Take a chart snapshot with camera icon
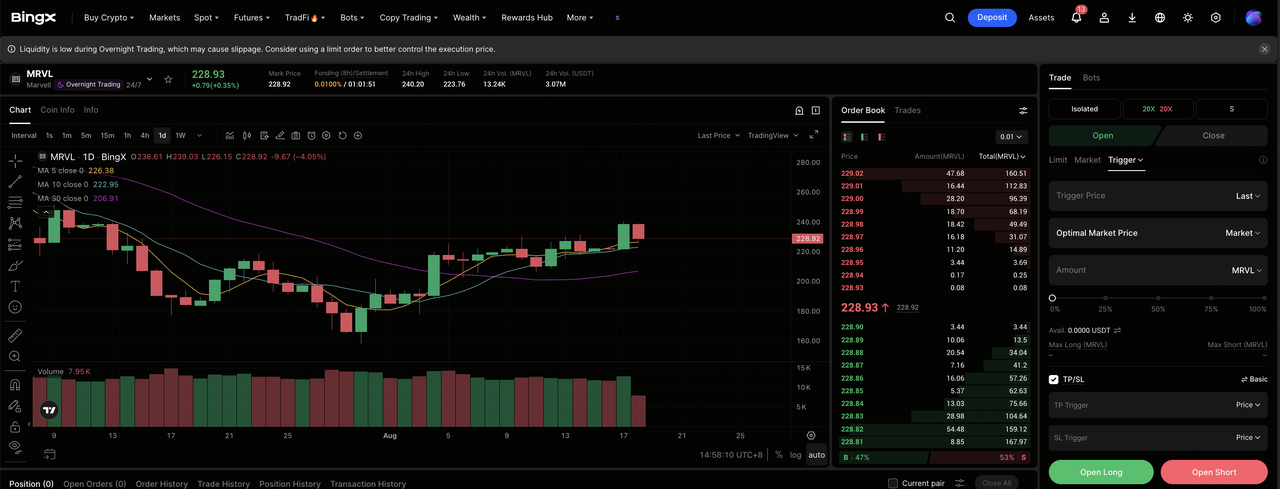Image resolution: width=1280 pixels, height=489 pixels. 295,135
